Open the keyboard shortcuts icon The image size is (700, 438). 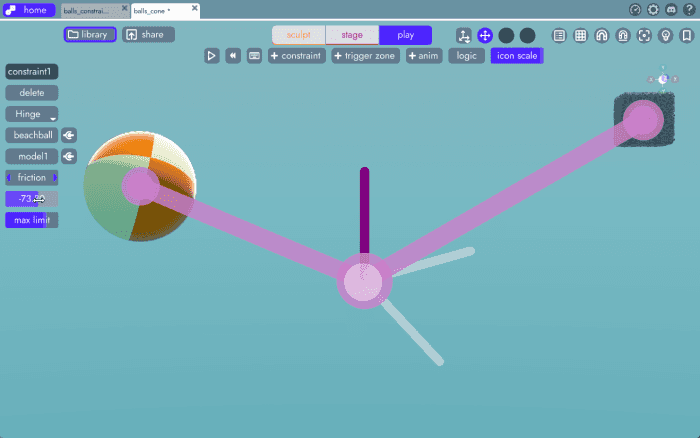pyautogui.click(x=254, y=56)
